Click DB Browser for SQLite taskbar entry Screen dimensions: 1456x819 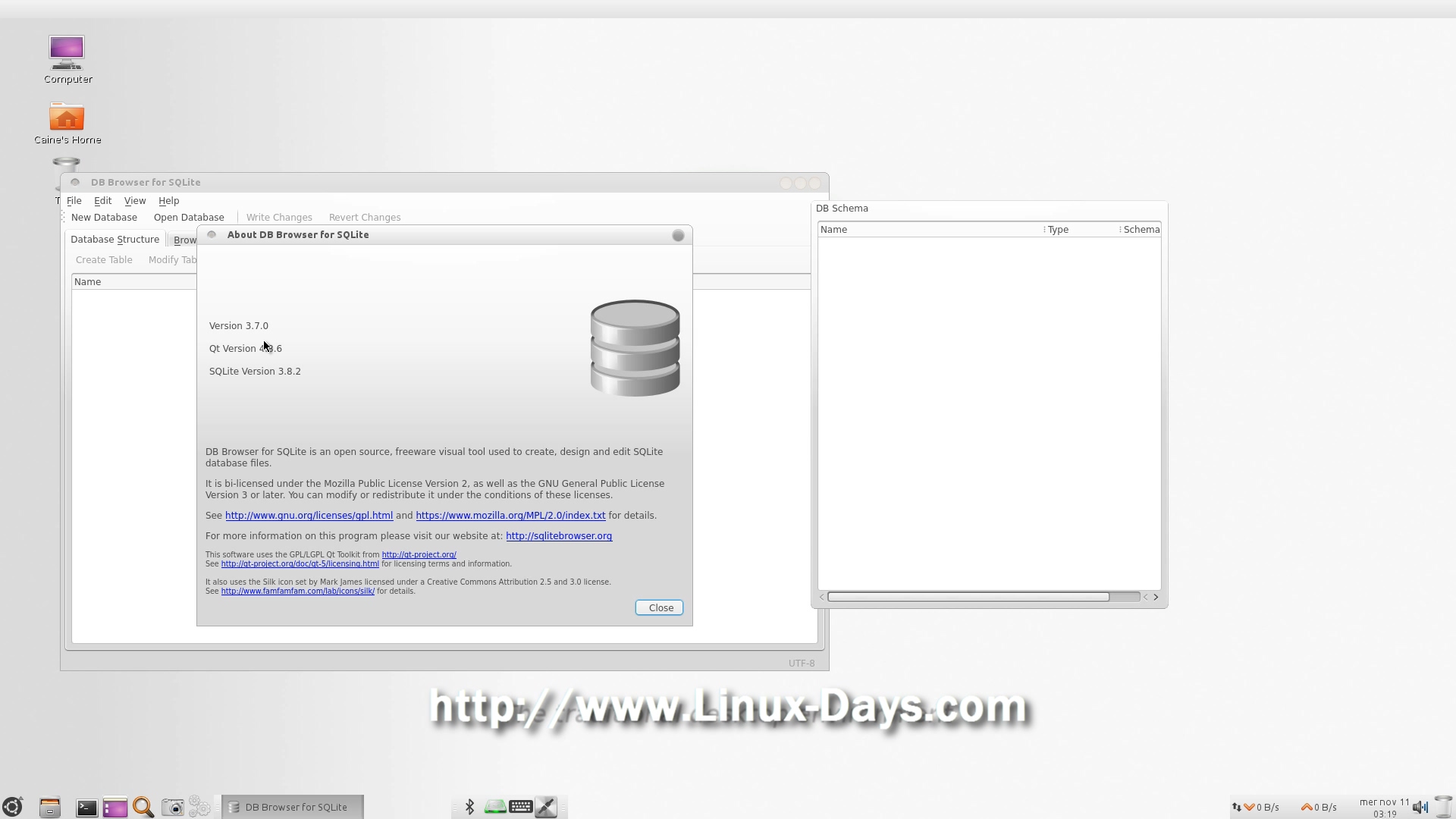click(293, 807)
